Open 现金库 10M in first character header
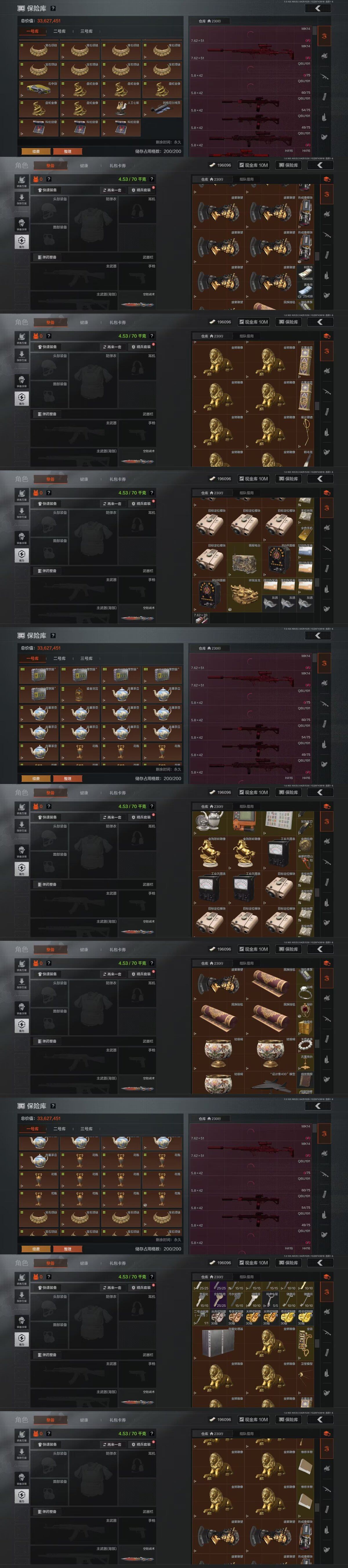This screenshot has width=348, height=1568. coord(254,165)
